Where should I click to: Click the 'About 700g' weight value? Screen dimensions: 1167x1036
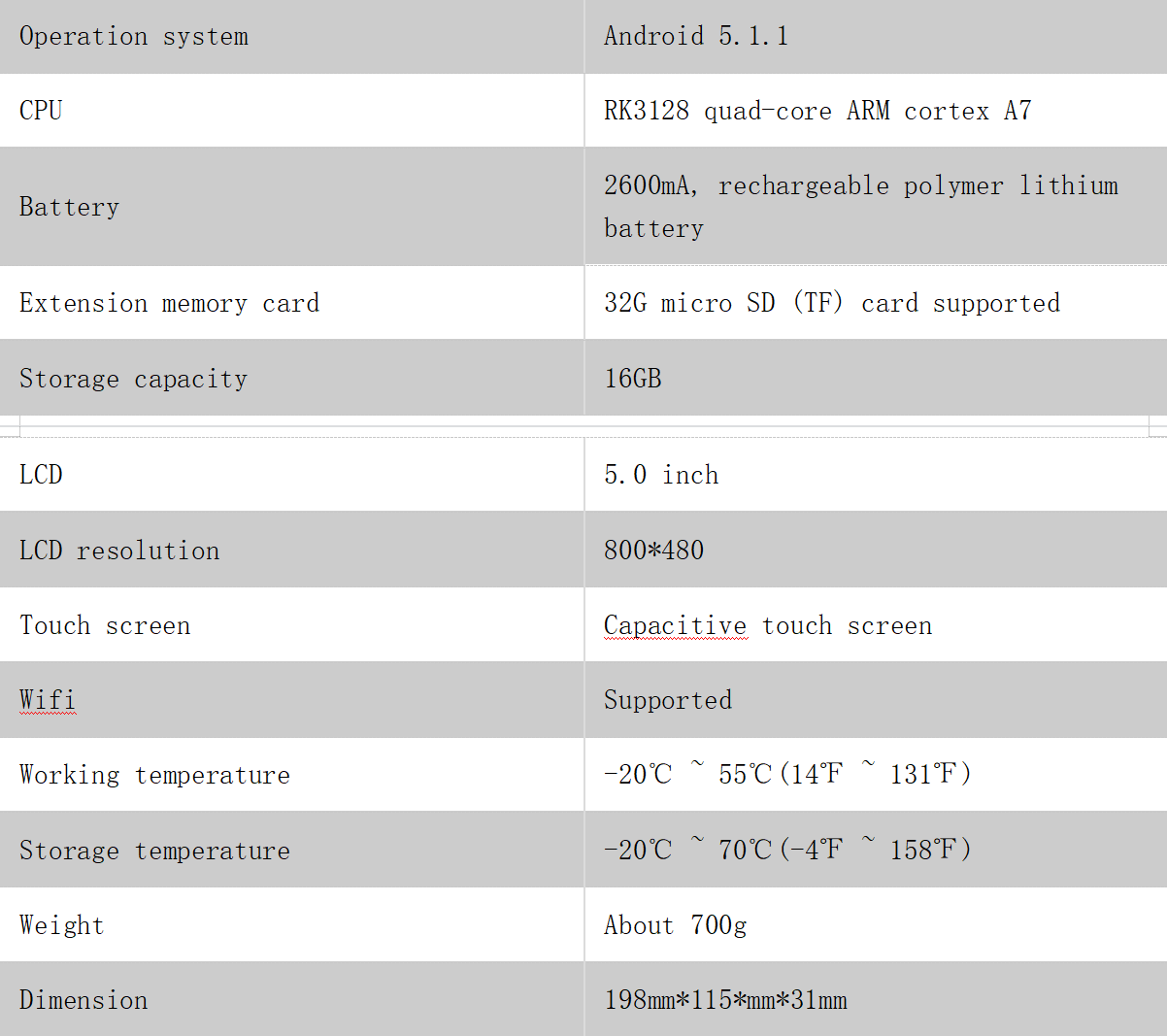click(x=676, y=925)
